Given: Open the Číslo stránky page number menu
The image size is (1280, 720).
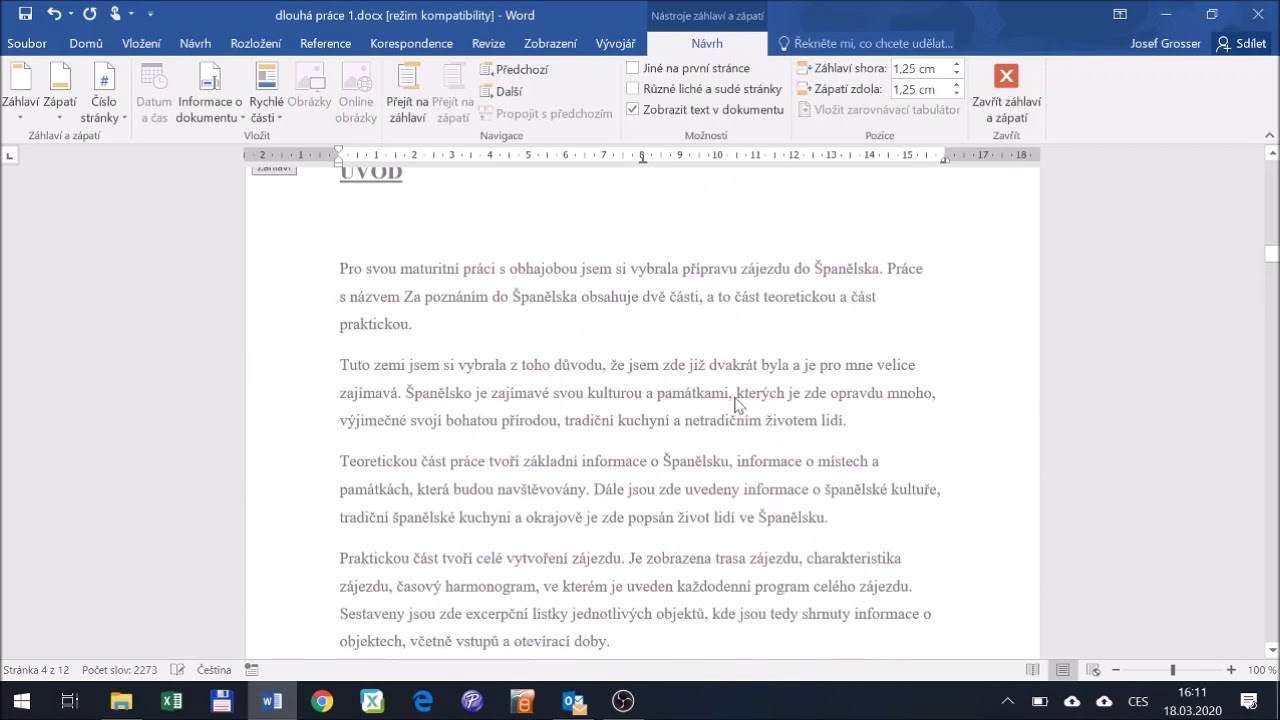Looking at the screenshot, I should coord(103,93).
